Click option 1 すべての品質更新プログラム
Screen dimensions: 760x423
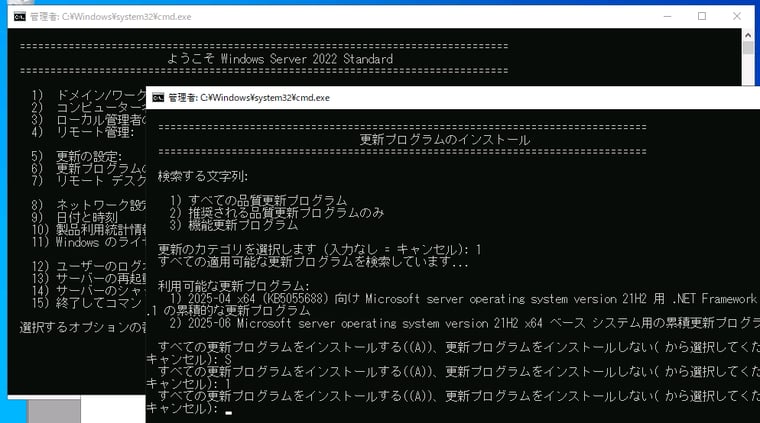tap(259, 201)
